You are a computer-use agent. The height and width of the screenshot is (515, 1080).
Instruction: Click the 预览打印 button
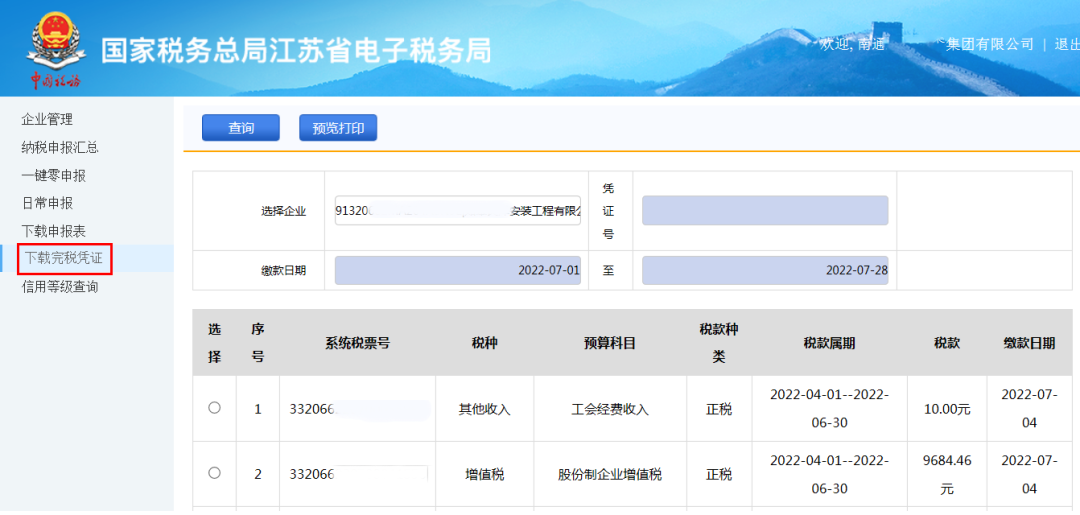click(338, 128)
